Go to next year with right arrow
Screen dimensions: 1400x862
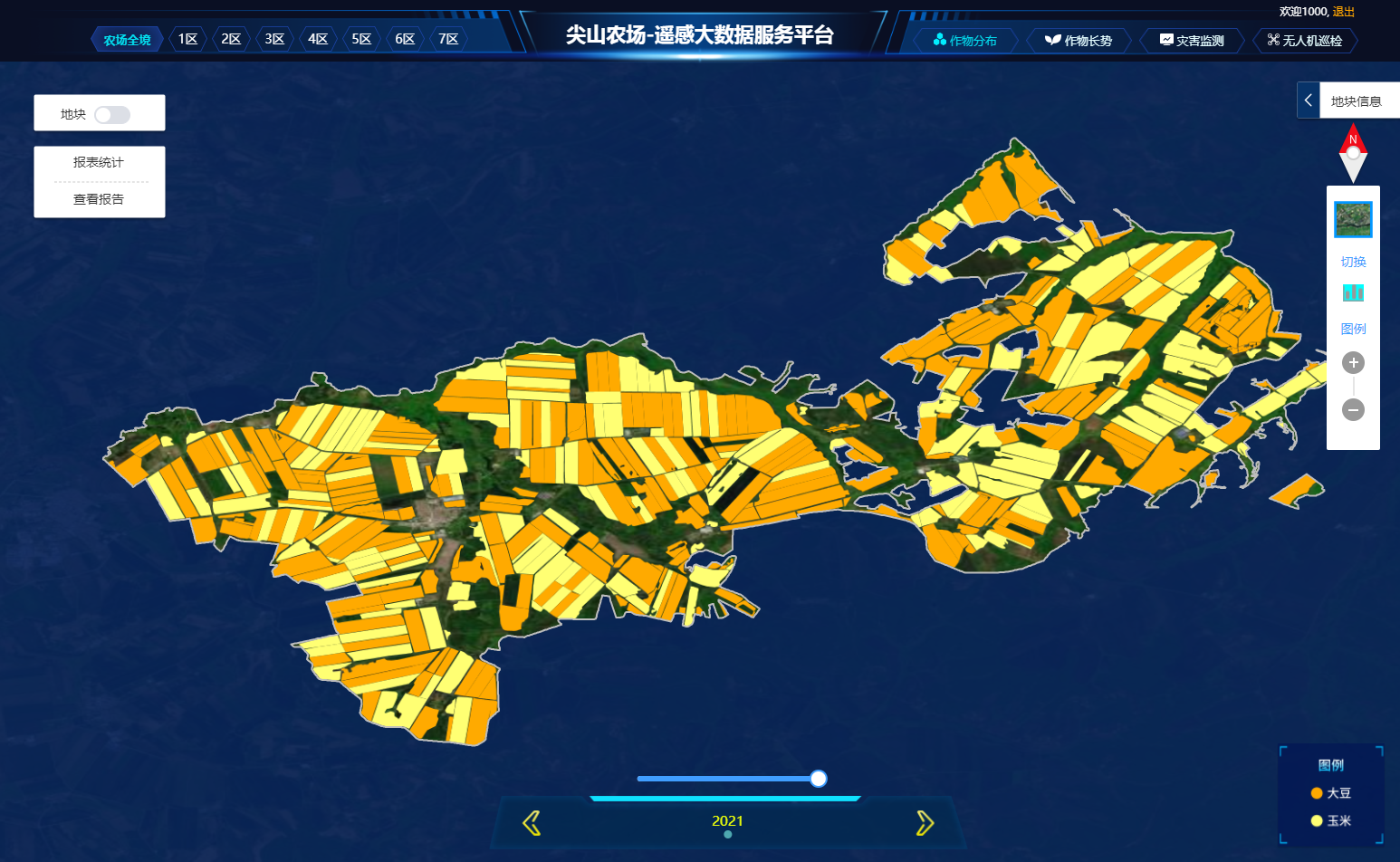pos(925,823)
